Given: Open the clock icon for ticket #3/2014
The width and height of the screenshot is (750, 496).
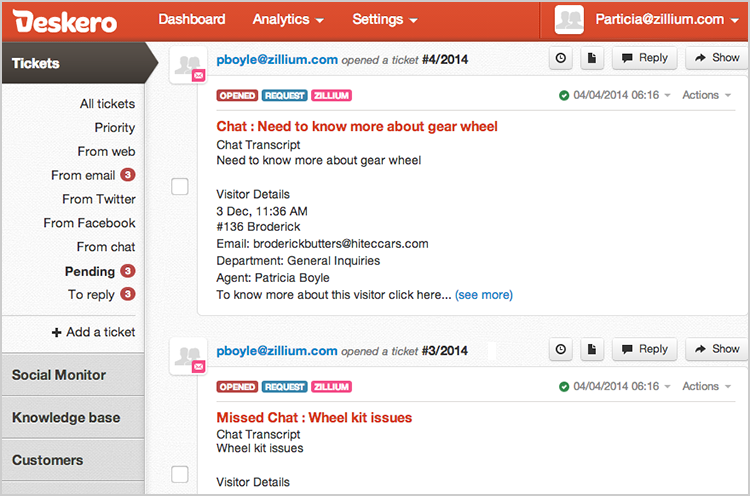Looking at the screenshot, I should coord(561,350).
